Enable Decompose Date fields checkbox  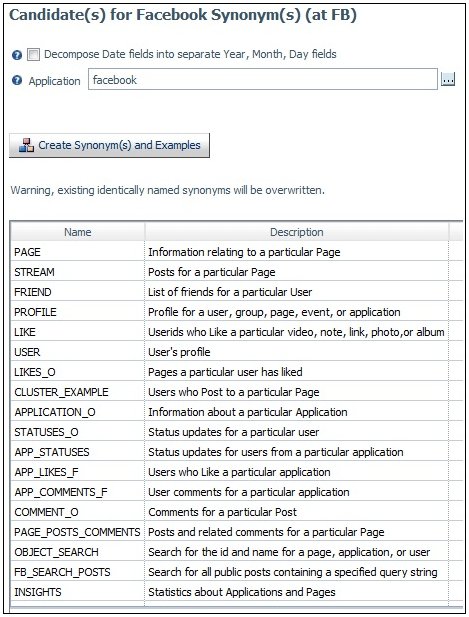pyautogui.click(x=33, y=54)
